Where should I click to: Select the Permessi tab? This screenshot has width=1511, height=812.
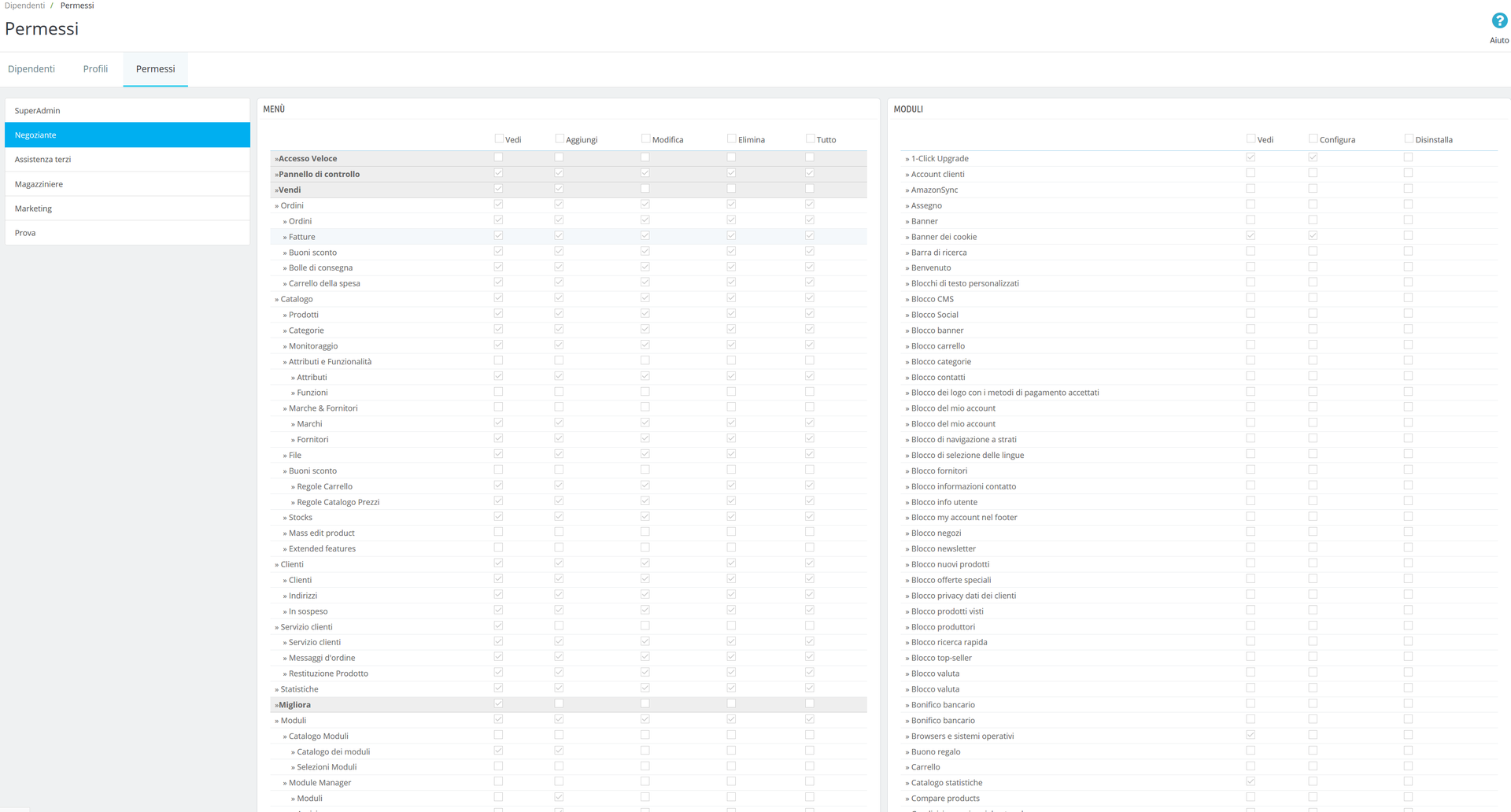click(x=156, y=69)
